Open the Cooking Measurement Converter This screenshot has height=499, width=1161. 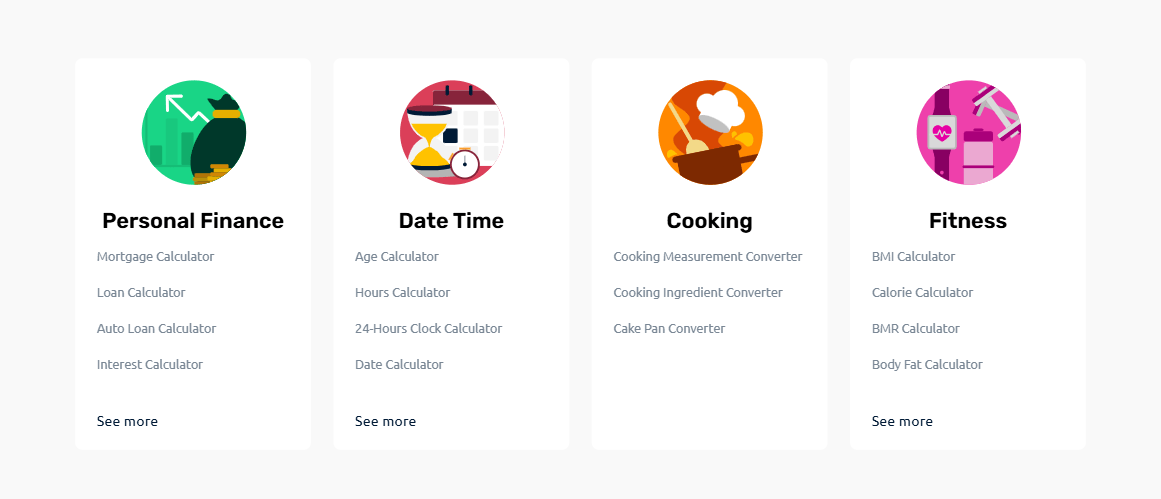708,257
